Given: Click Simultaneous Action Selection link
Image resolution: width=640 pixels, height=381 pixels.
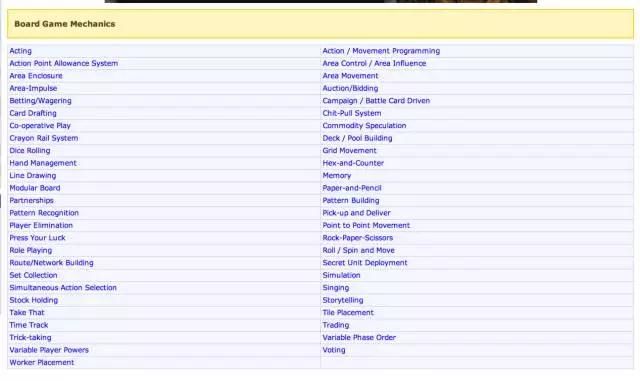Looking at the screenshot, I should [63, 288].
